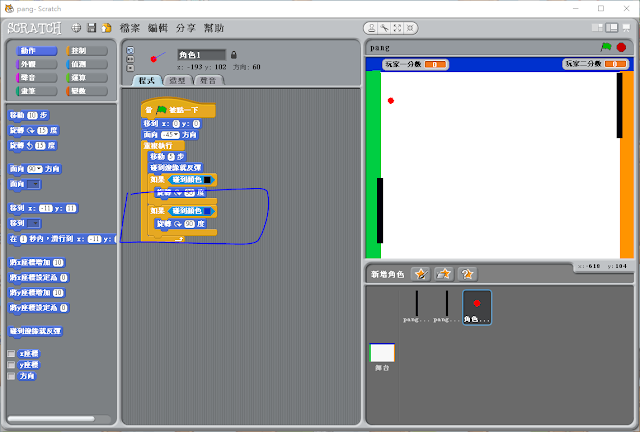Open direction dropdown in palette 面向 90 block
Image resolution: width=640 pixels, height=432 pixels.
tap(40, 169)
